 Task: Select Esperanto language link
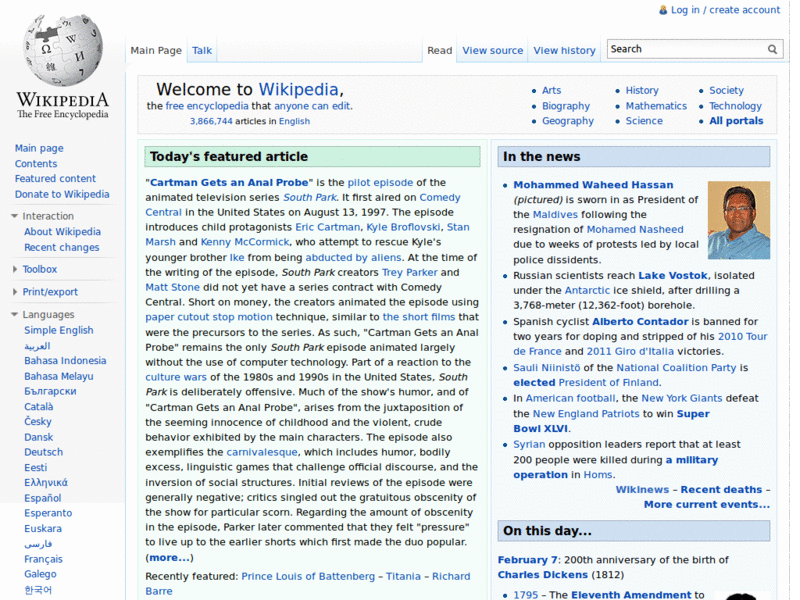pyautogui.click(x=48, y=513)
